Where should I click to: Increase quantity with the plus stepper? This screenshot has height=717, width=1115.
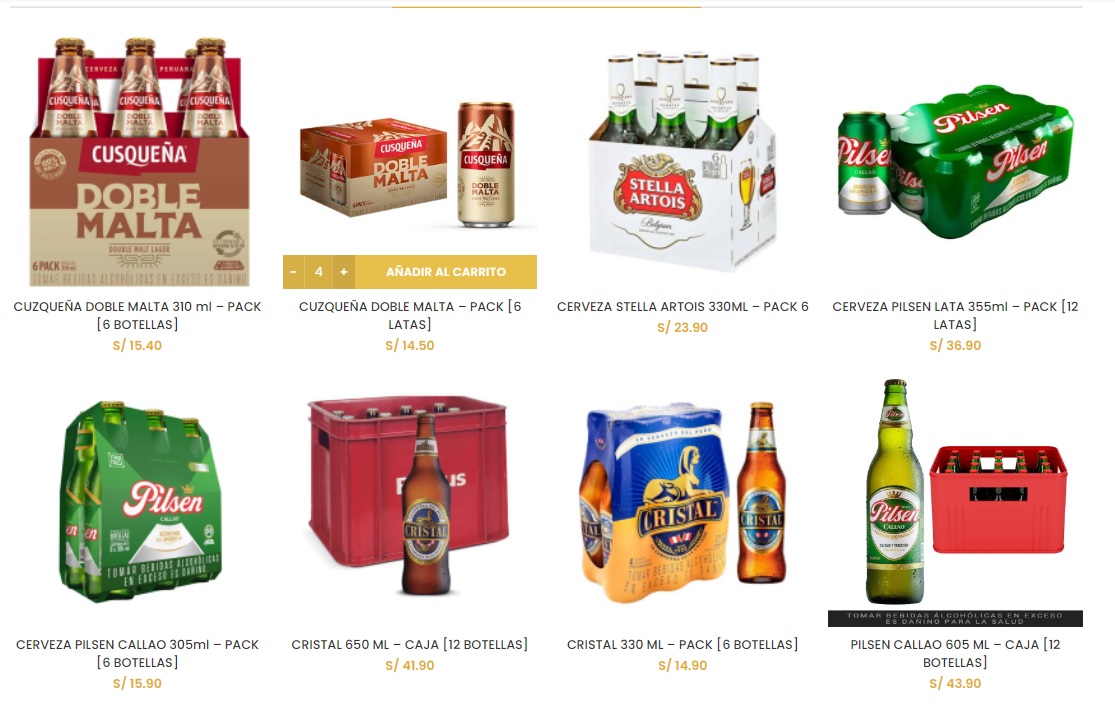tap(343, 272)
